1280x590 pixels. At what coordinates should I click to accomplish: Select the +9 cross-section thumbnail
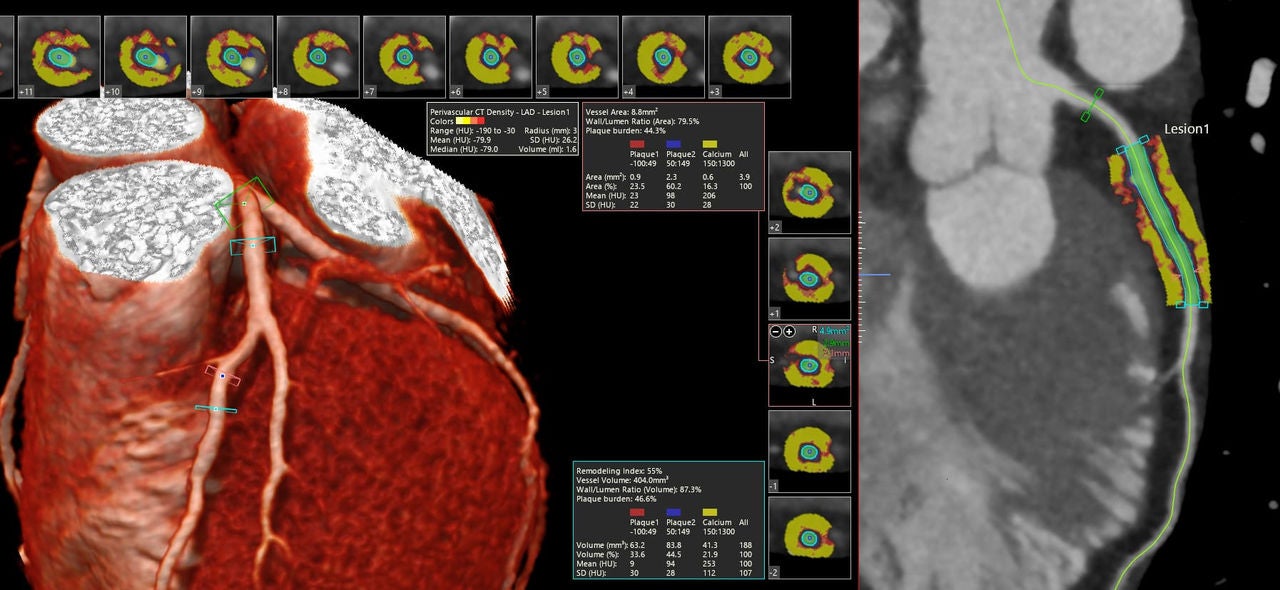click(x=231, y=57)
